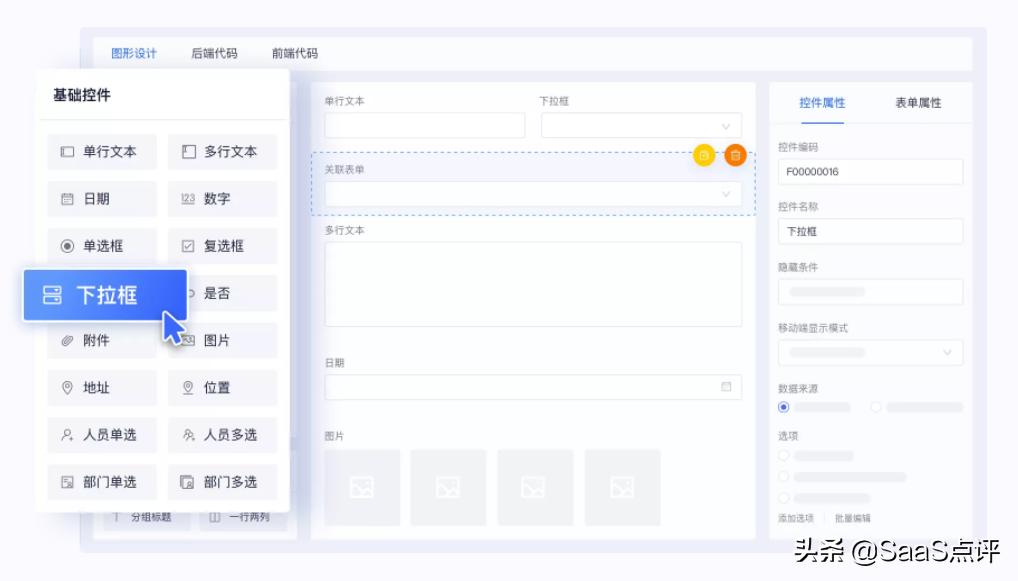
Task: Select the second 数据来源 radio option
Action: click(x=876, y=407)
